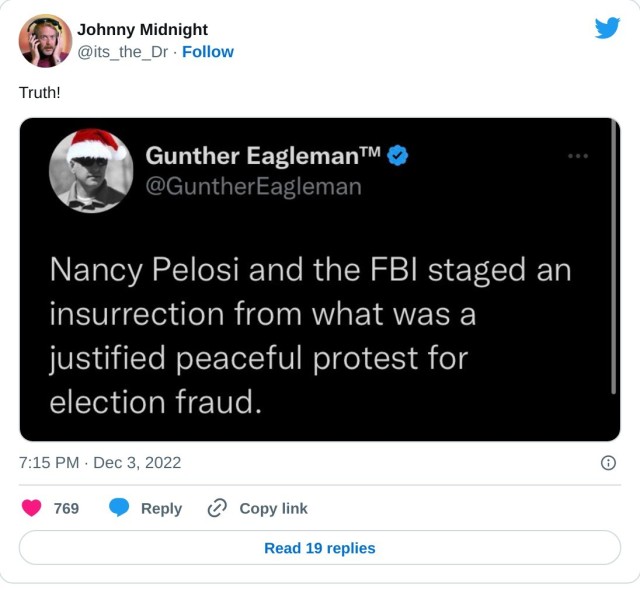Click the Reply text label

(161, 508)
